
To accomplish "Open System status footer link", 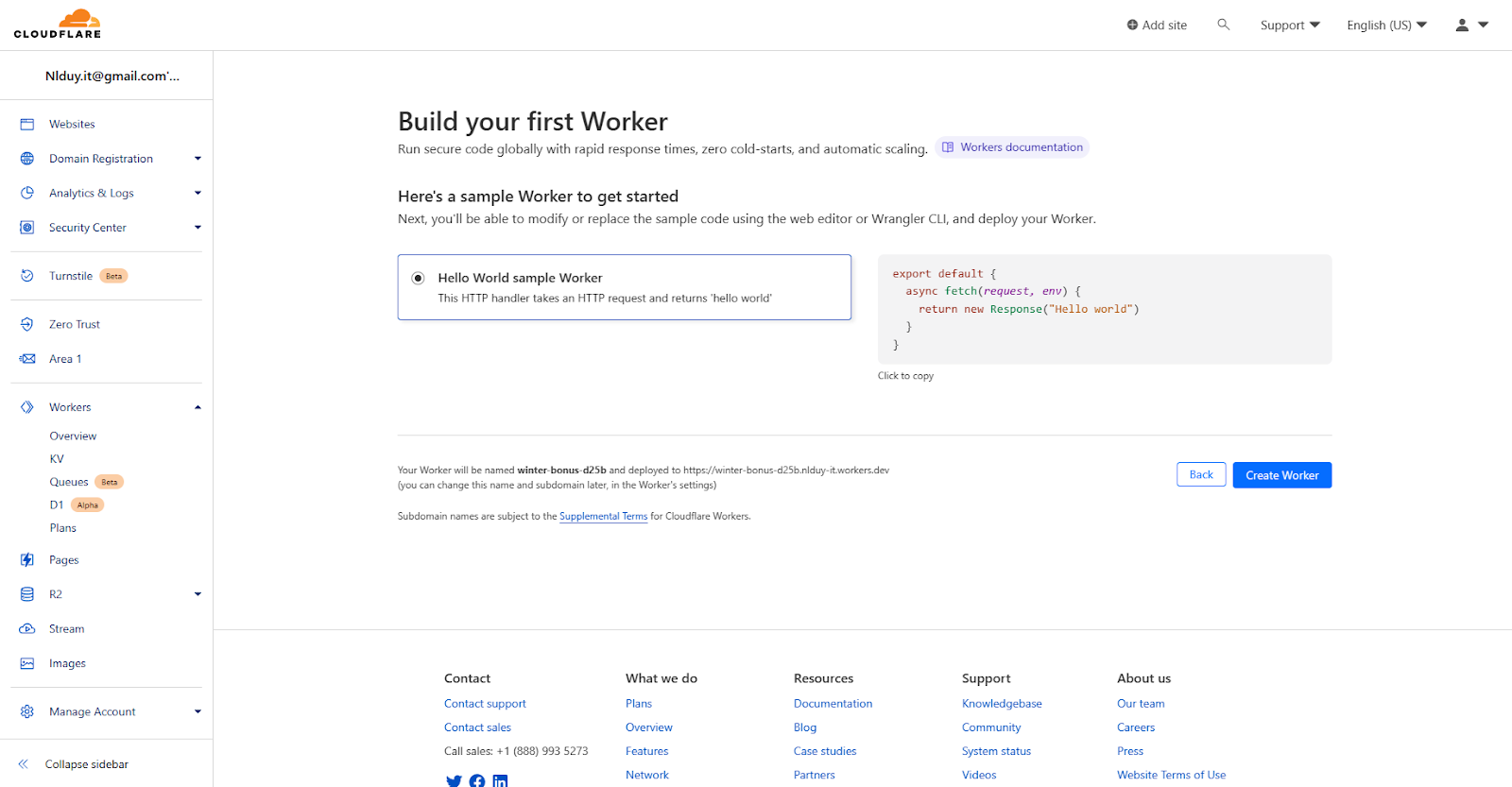I will point(996,751).
